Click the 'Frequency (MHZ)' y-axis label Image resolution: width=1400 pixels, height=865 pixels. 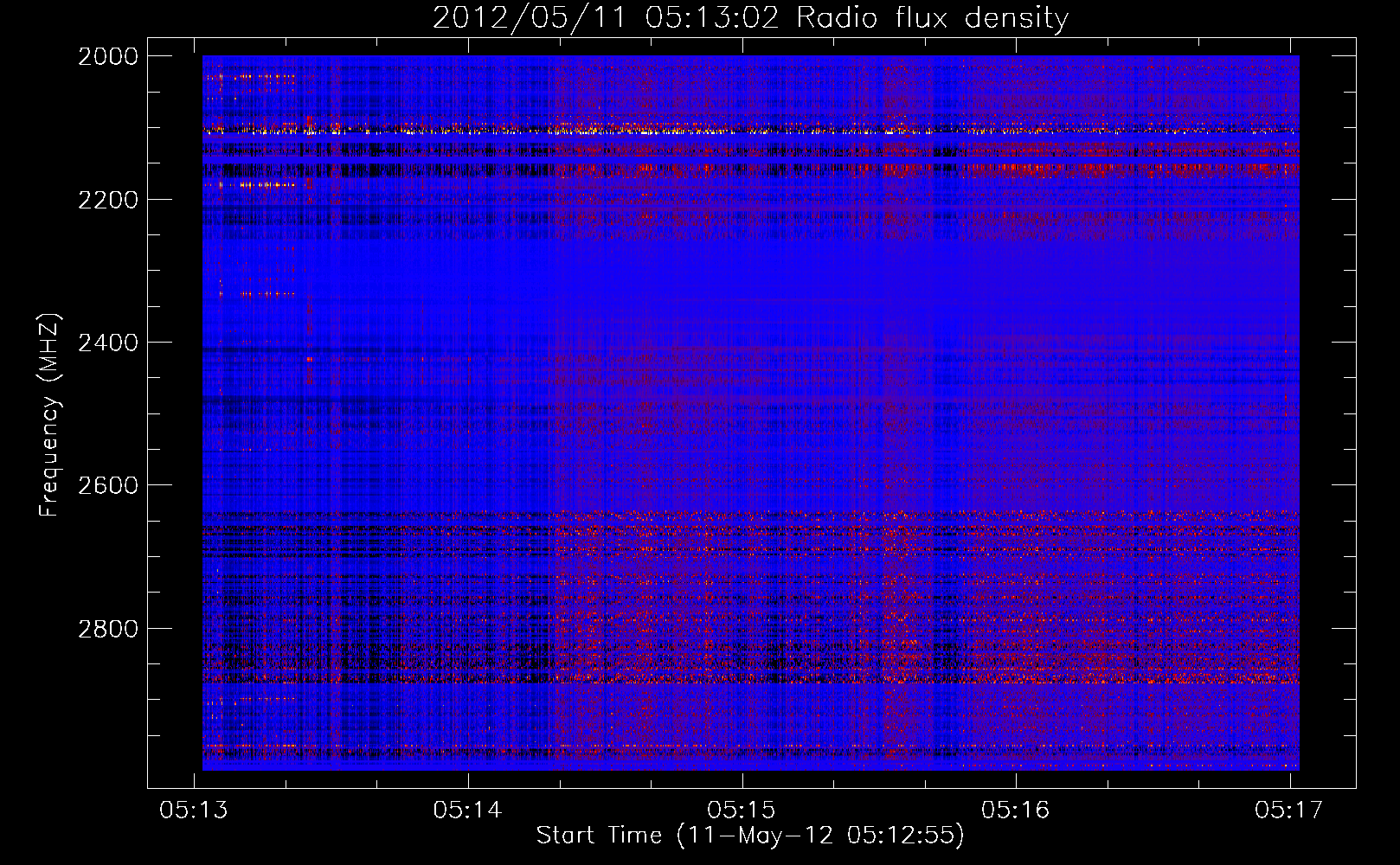49,415
